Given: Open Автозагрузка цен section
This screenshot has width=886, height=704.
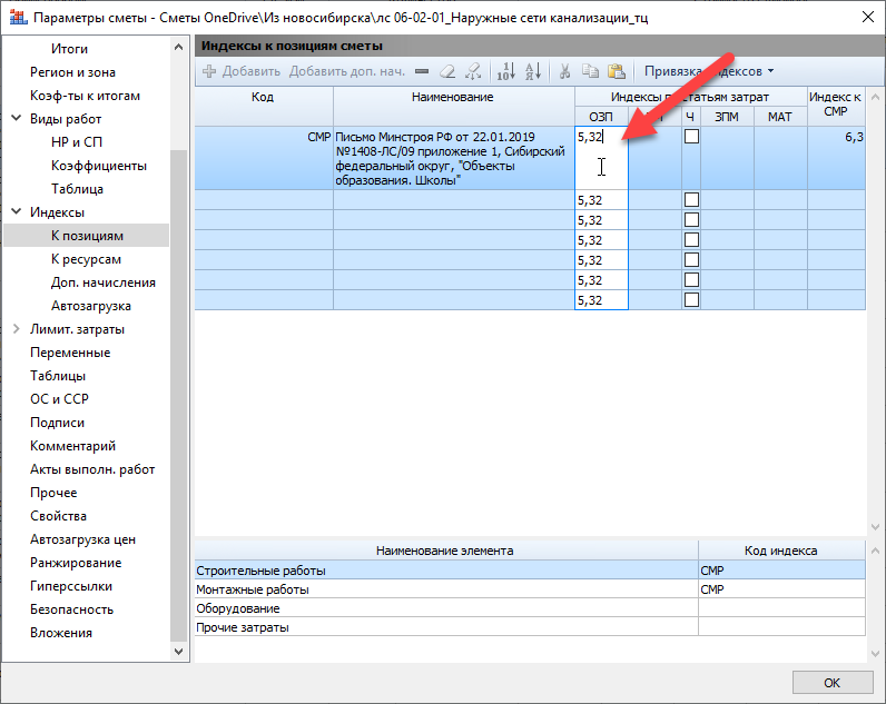Looking at the screenshot, I should click(x=82, y=540).
